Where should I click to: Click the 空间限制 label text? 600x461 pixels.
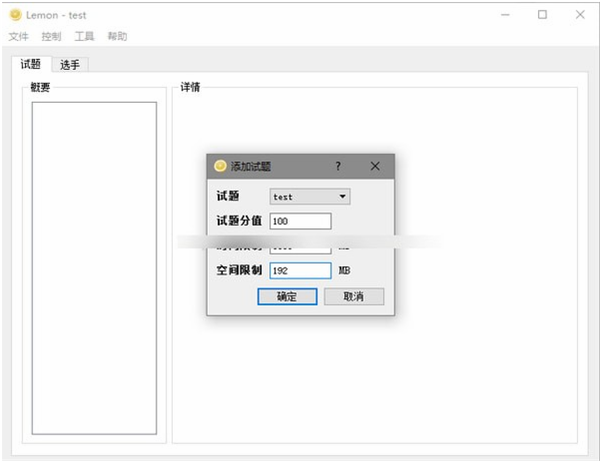pos(239,270)
